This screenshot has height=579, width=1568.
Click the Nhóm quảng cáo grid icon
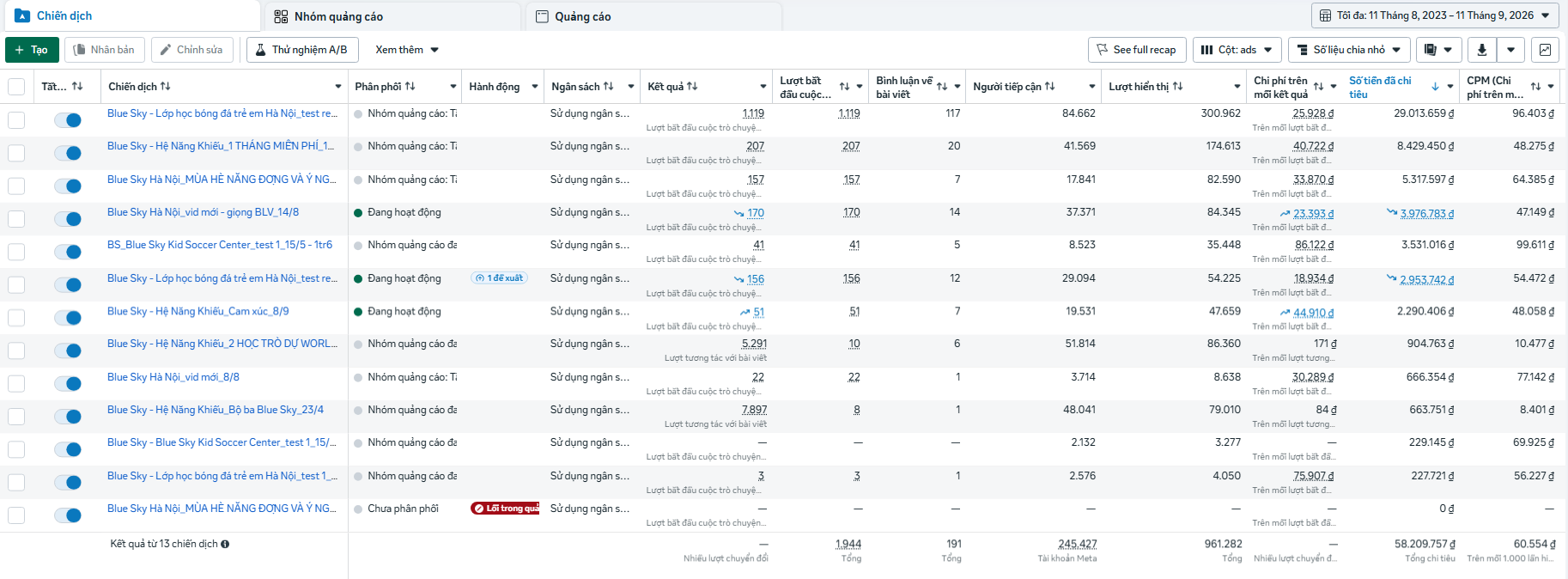[x=281, y=16]
